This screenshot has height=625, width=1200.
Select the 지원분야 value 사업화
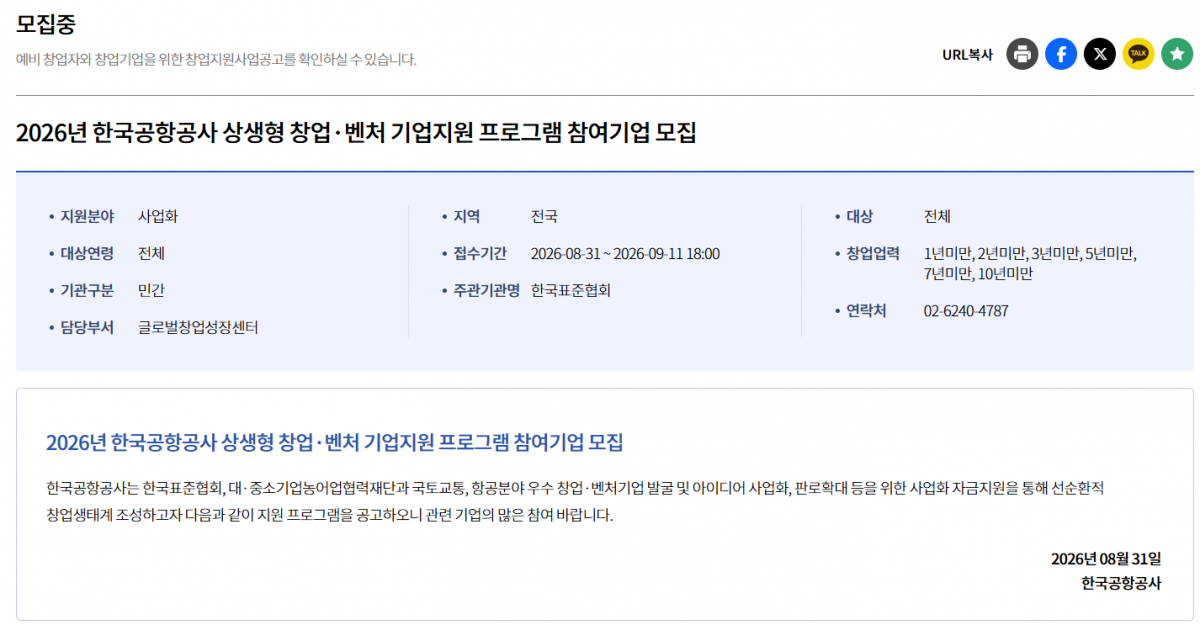tap(158, 216)
